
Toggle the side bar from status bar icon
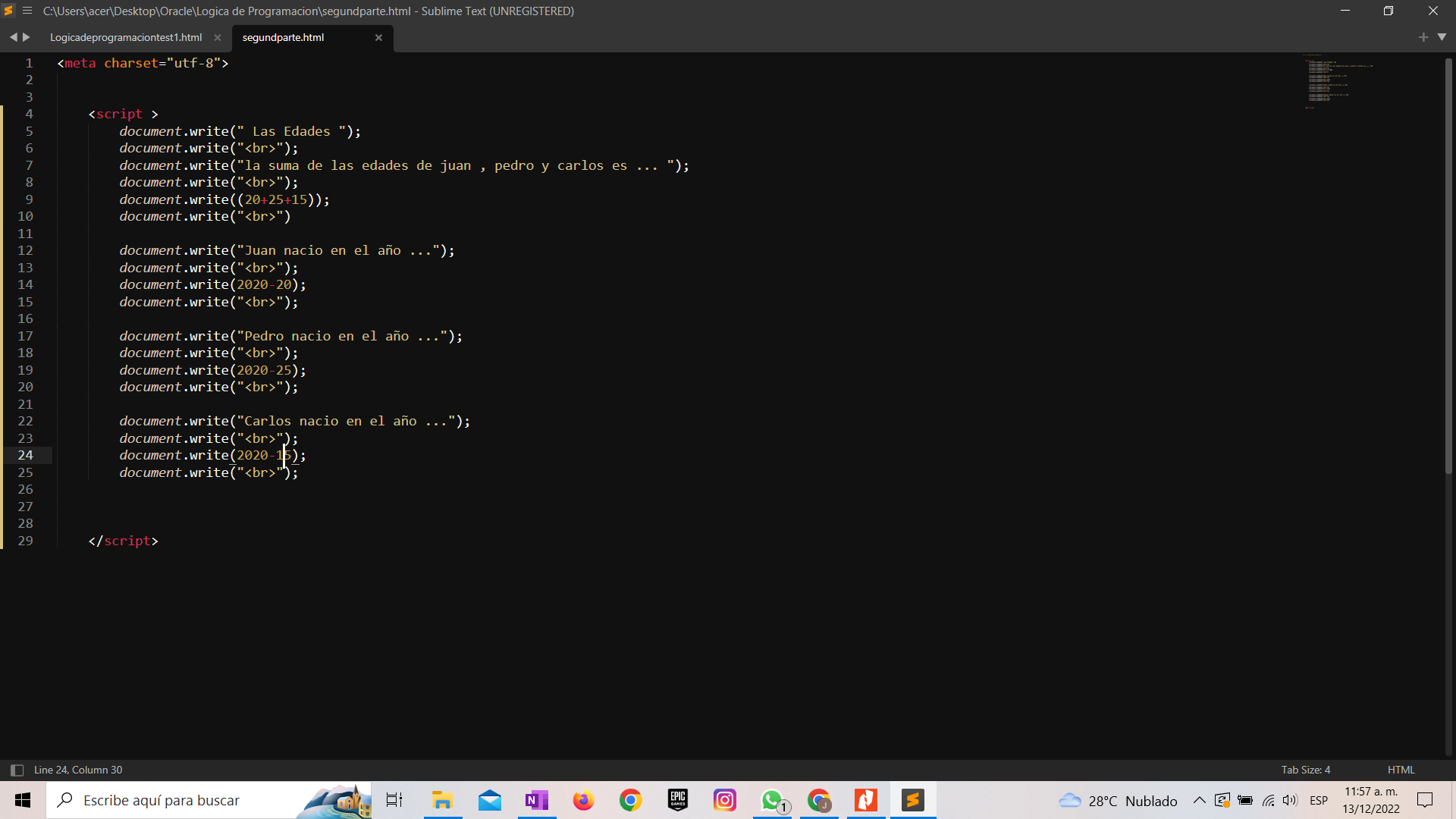click(17, 770)
